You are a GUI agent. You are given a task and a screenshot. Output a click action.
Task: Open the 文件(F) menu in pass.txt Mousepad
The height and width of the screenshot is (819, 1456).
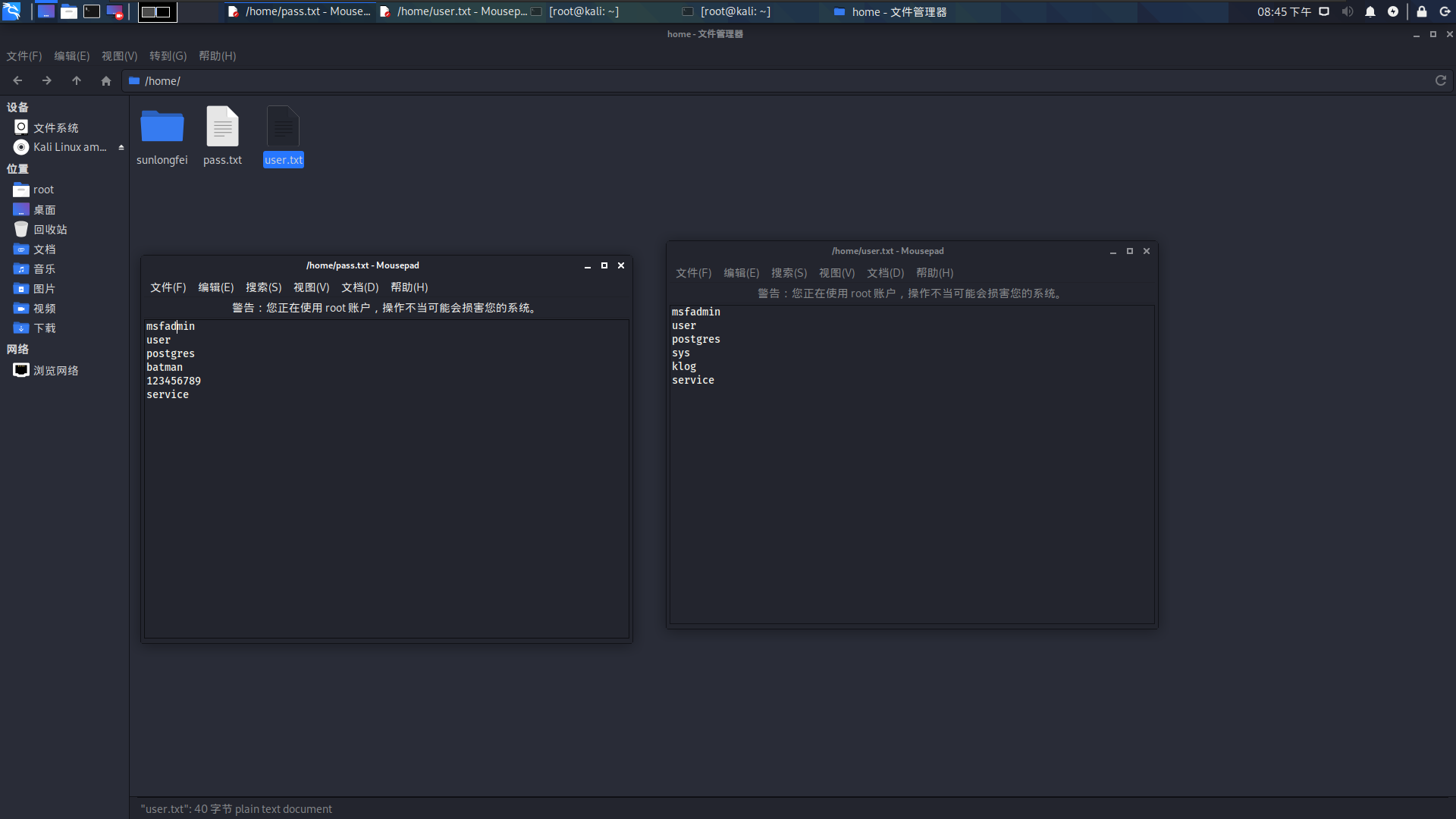click(x=167, y=287)
